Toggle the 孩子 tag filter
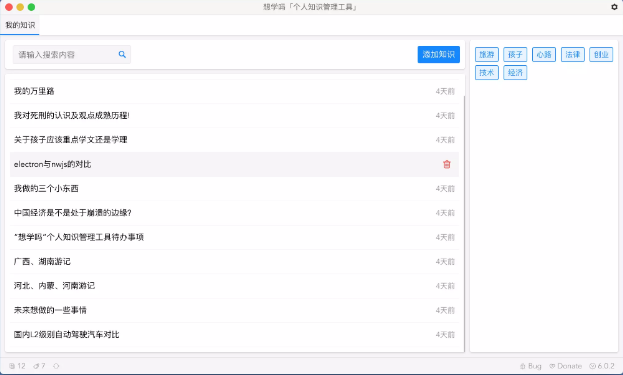 tap(515, 54)
